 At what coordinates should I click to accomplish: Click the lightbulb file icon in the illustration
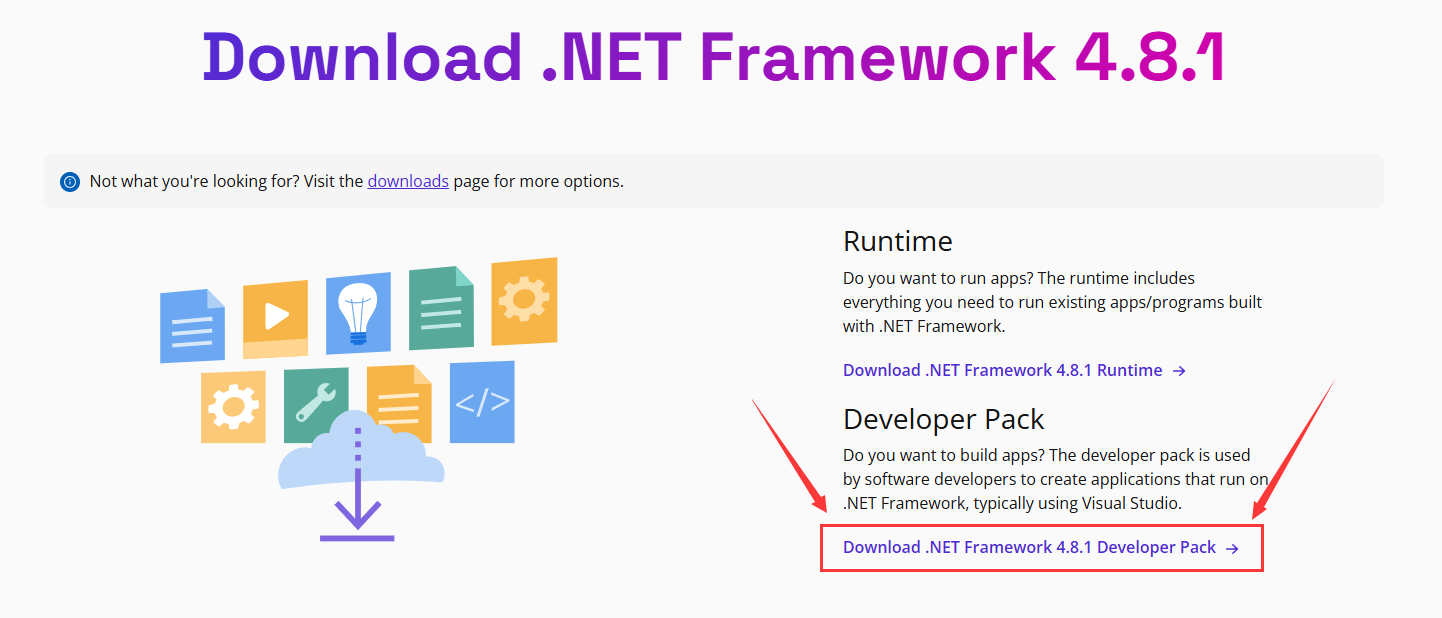[x=358, y=313]
